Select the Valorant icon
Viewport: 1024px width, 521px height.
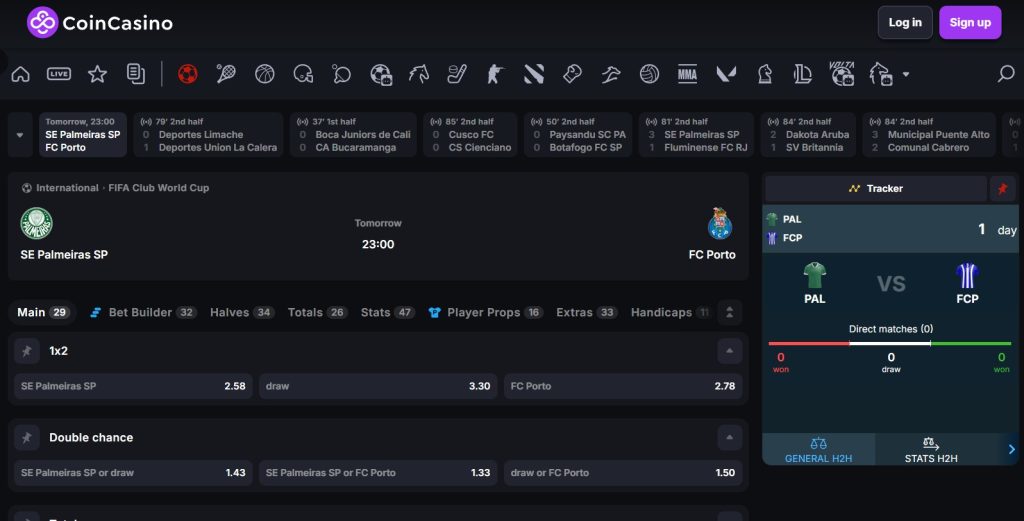726,74
